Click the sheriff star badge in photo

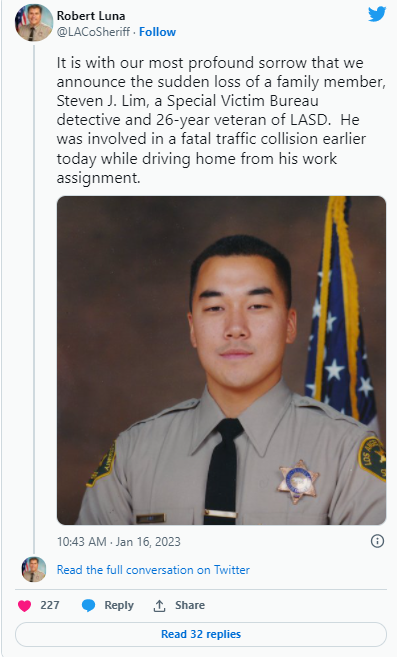[x=298, y=481]
